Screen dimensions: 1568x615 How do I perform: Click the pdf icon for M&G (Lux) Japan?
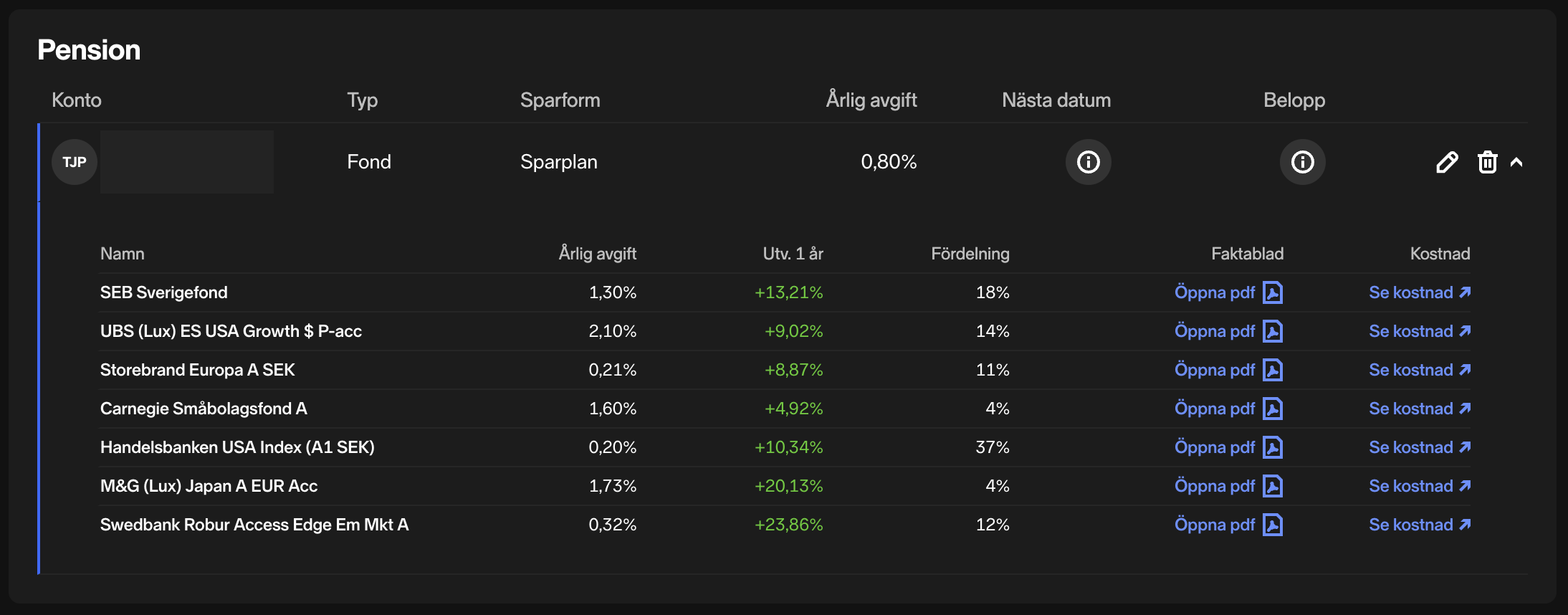click(1273, 486)
